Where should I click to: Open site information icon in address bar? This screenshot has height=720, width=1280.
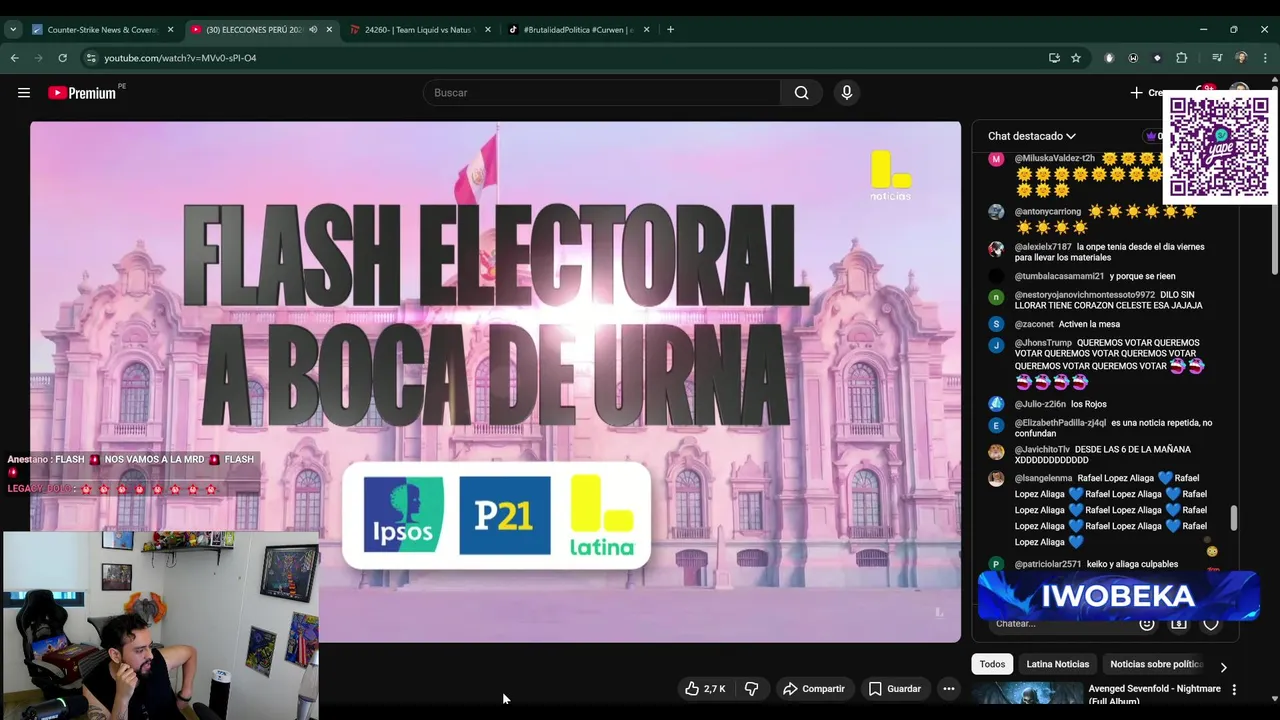coord(90,58)
